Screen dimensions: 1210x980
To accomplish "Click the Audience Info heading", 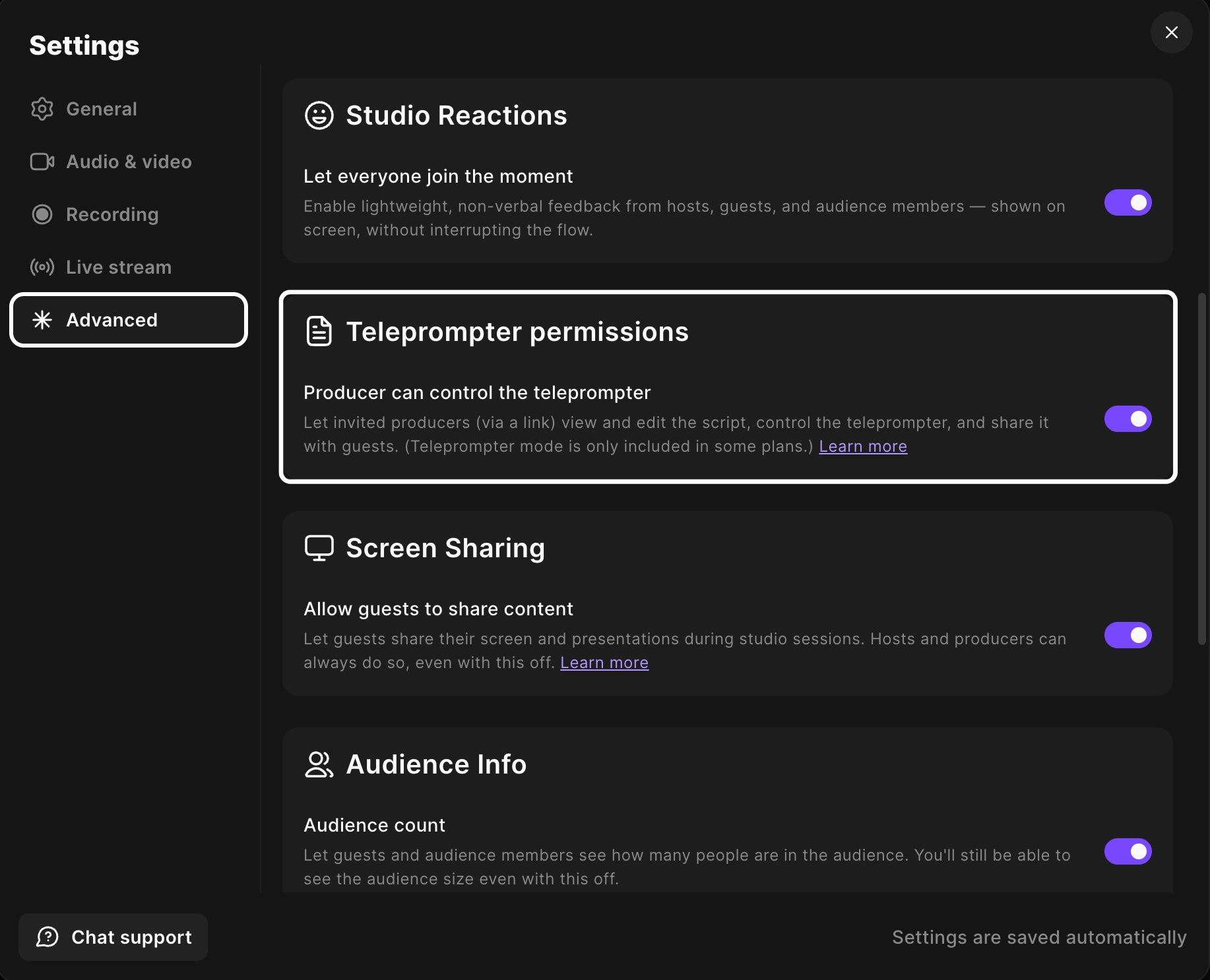I will point(436,764).
